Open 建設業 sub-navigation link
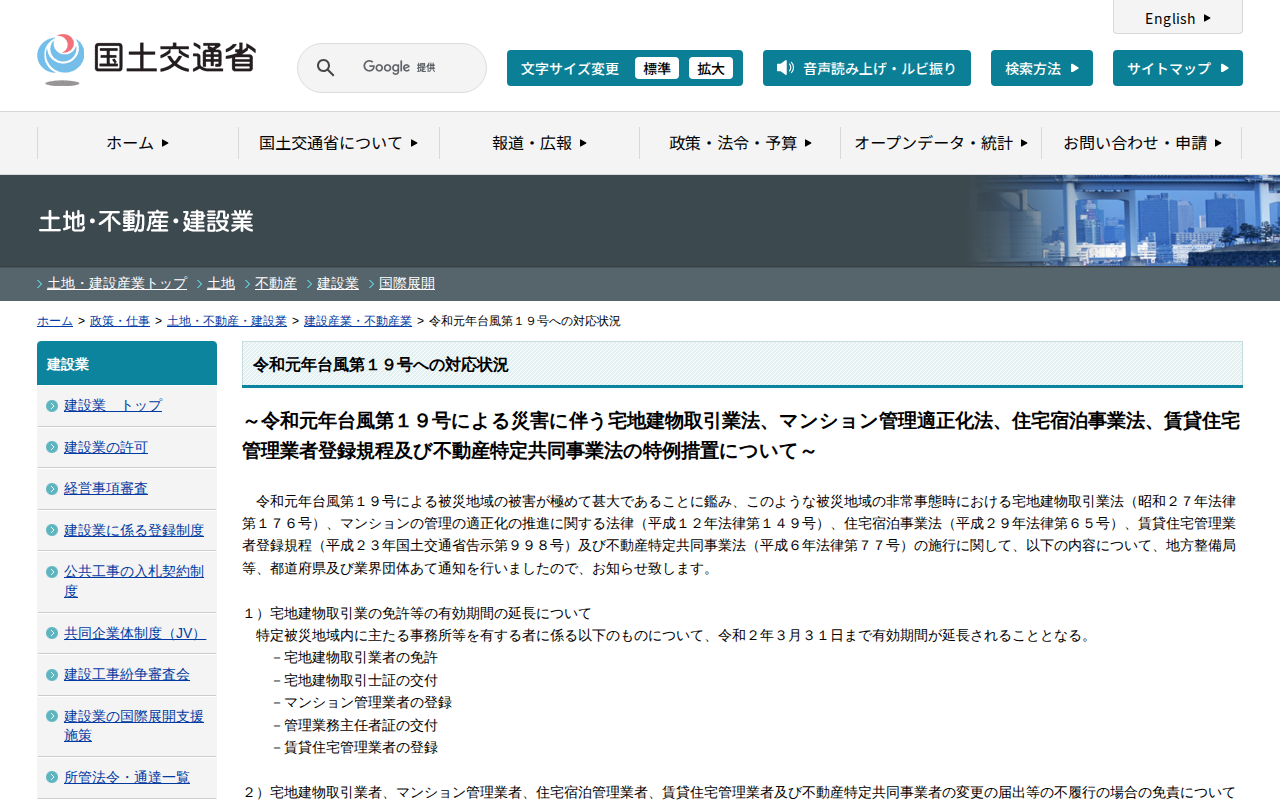Viewport: 1280px width, 800px height. (x=338, y=283)
